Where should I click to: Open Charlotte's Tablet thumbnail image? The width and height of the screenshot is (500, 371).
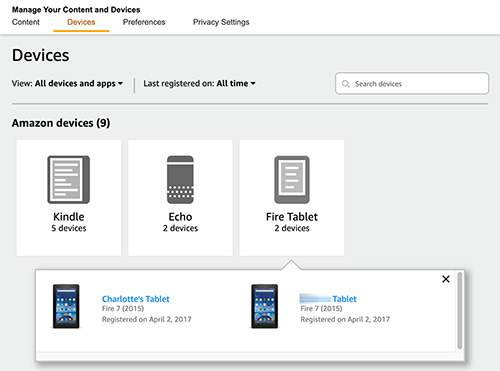coord(66,306)
